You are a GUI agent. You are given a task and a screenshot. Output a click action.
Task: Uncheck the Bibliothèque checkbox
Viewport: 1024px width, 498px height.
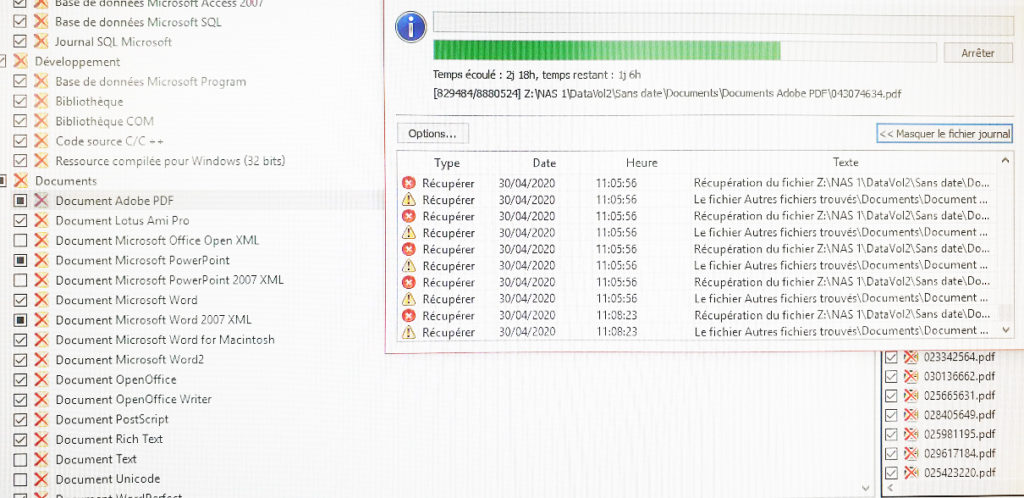coord(20,101)
